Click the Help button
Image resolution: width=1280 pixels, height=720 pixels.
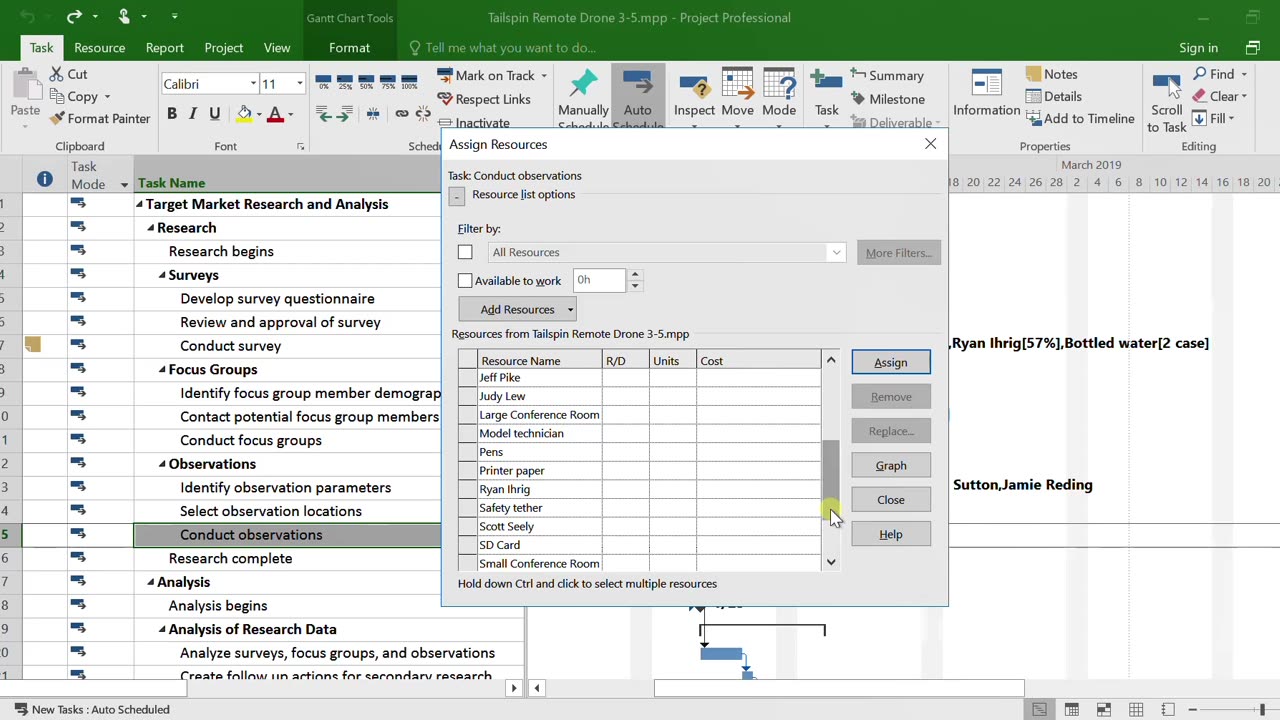[x=890, y=534]
